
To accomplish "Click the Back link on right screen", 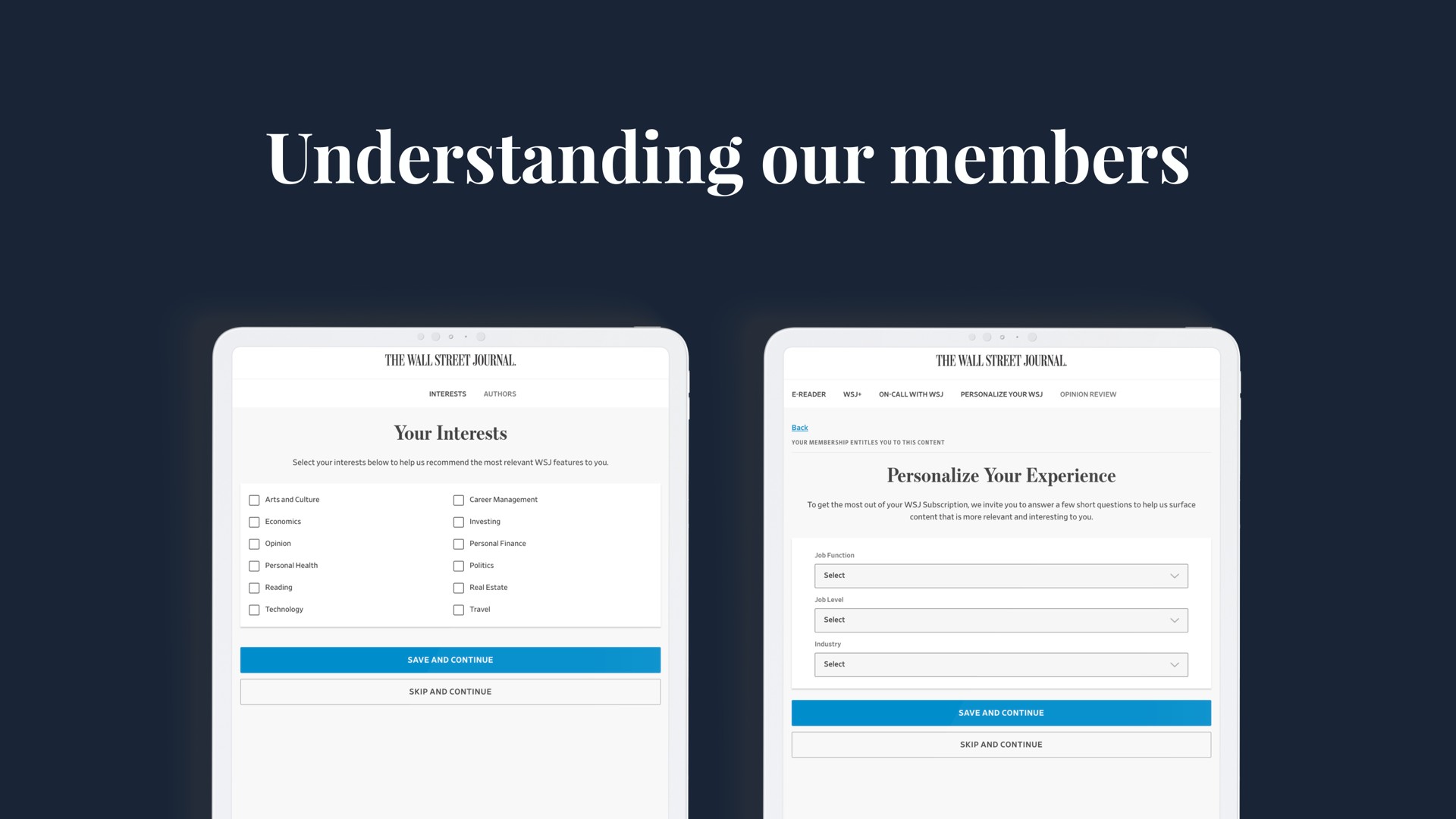I will [799, 427].
